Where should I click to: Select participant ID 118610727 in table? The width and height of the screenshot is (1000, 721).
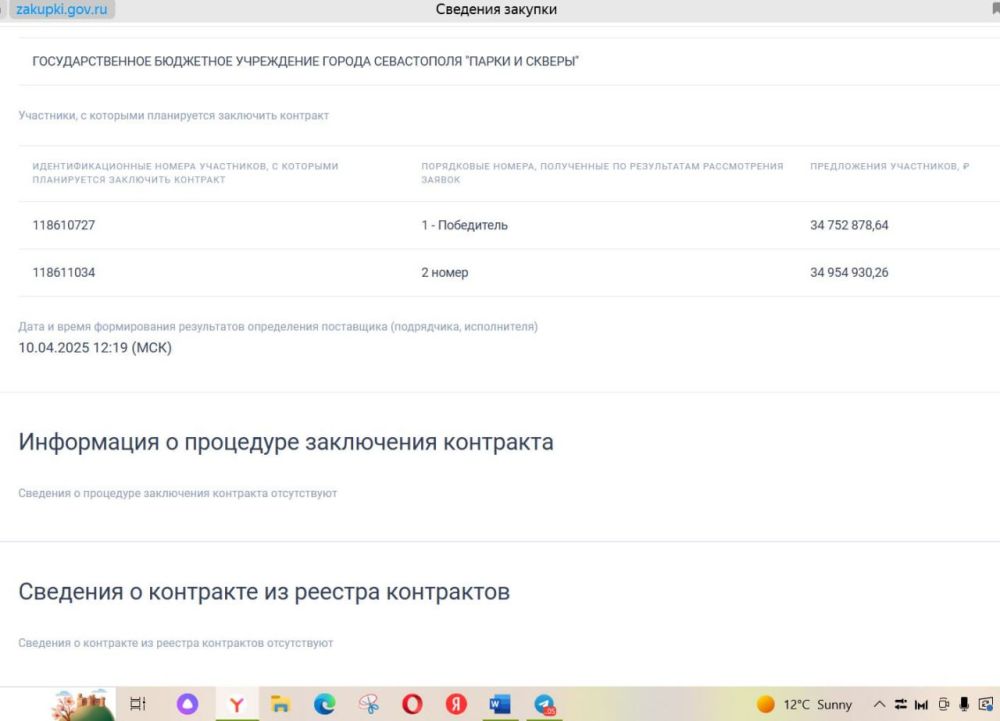pos(64,225)
